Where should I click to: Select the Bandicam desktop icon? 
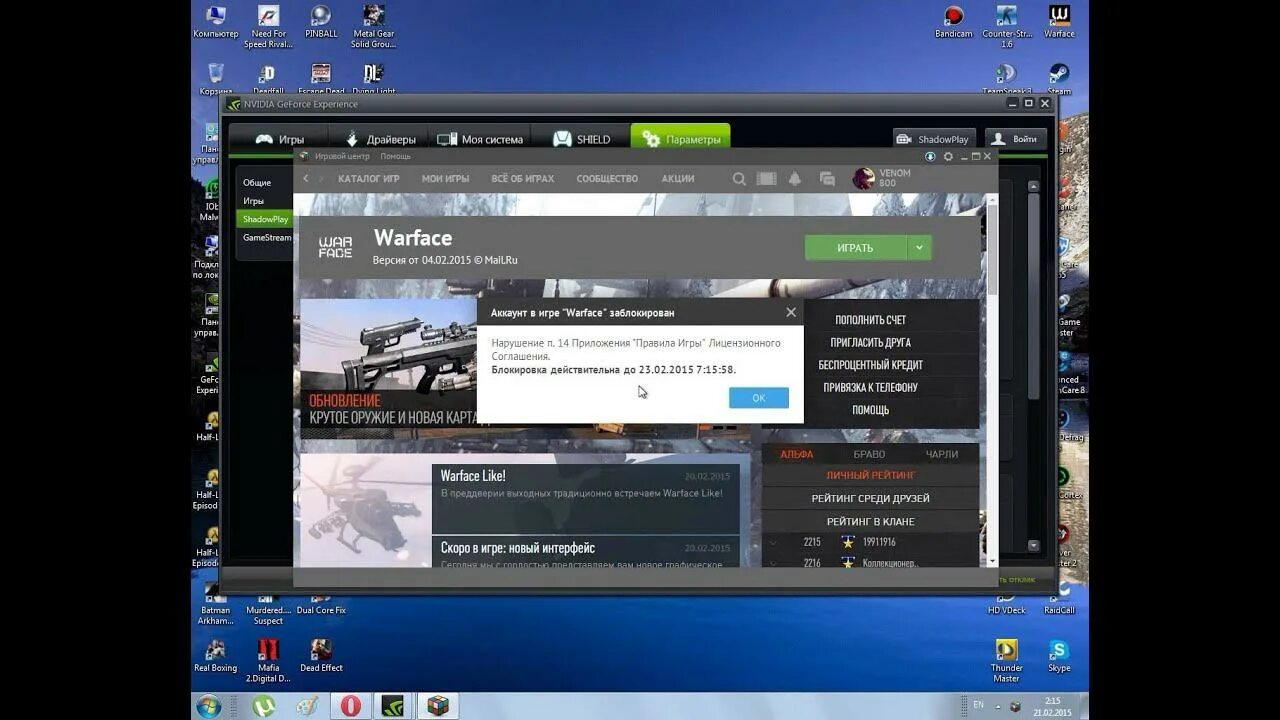954,23
